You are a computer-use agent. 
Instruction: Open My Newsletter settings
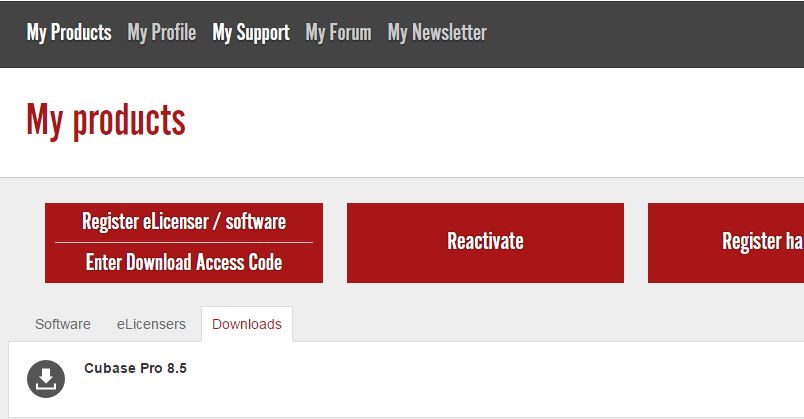coord(437,33)
